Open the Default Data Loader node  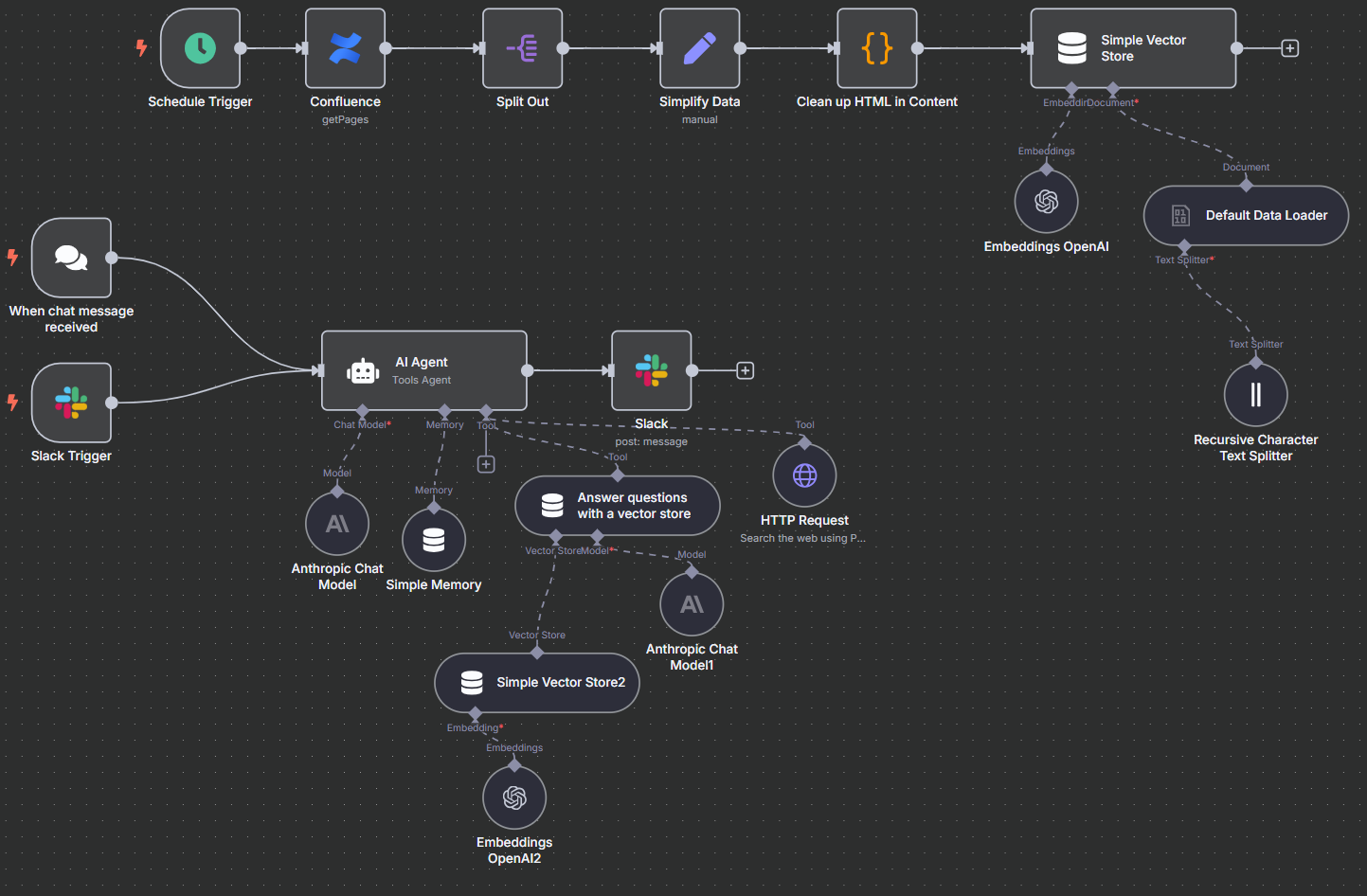point(1246,216)
